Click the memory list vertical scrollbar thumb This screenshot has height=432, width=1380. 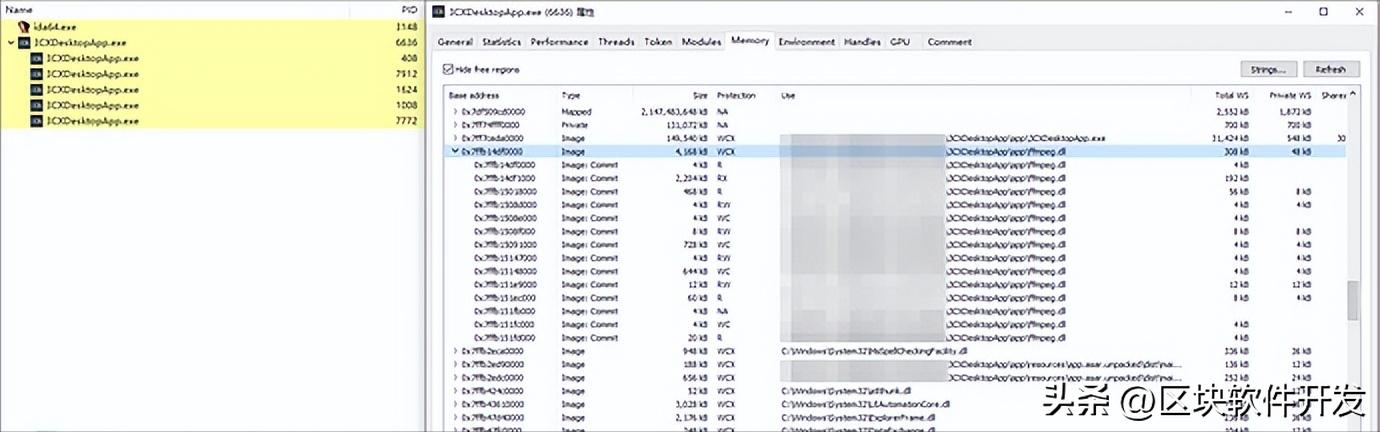[x=1353, y=300]
